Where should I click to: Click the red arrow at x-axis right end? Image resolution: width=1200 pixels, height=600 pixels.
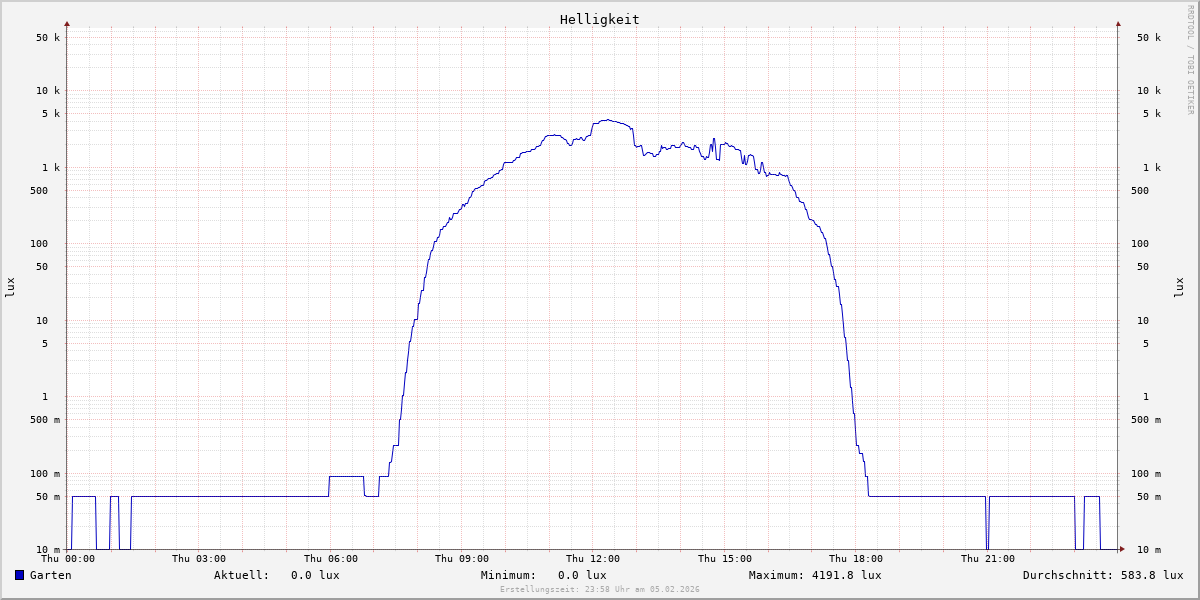1121,549
